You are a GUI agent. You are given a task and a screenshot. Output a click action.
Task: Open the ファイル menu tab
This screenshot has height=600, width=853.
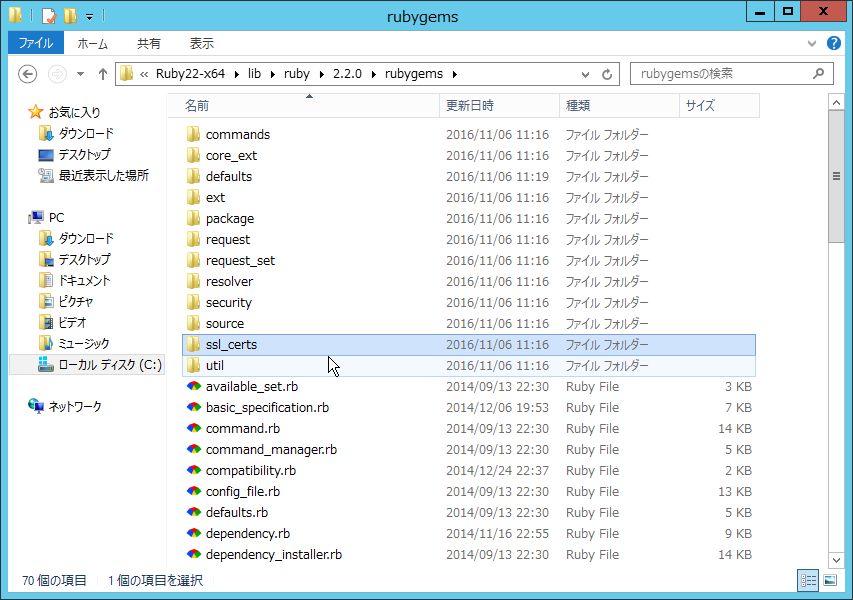[x=36, y=43]
